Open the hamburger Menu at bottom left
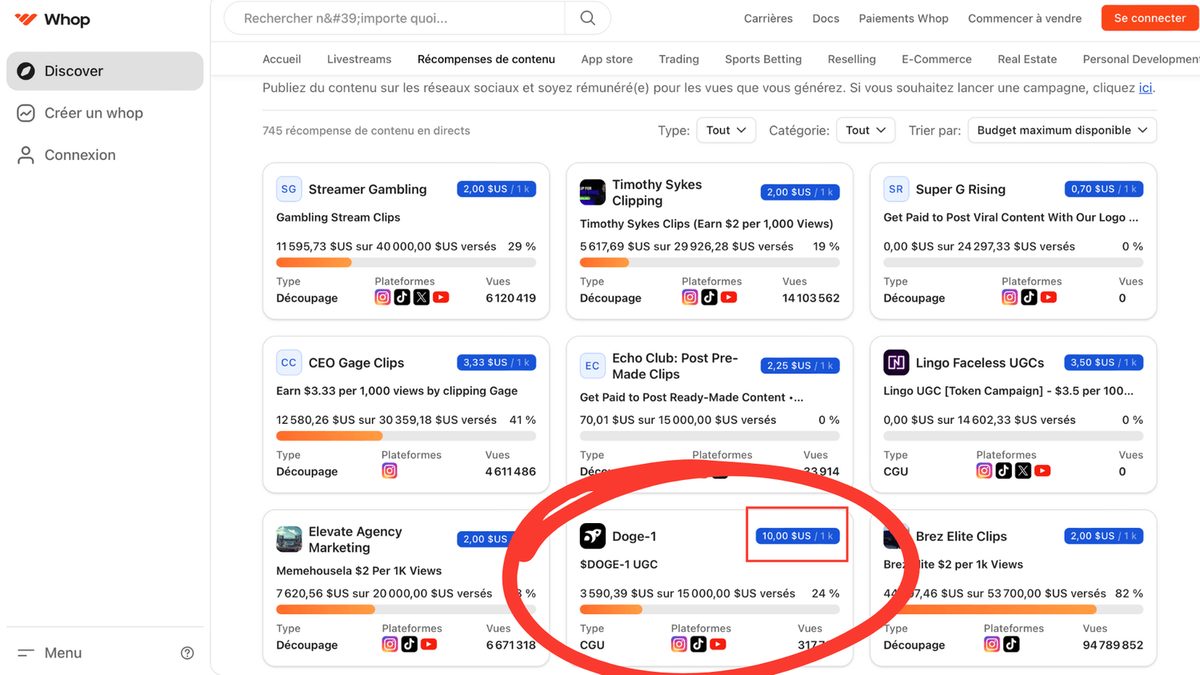This screenshot has width=1200, height=675. 50,653
